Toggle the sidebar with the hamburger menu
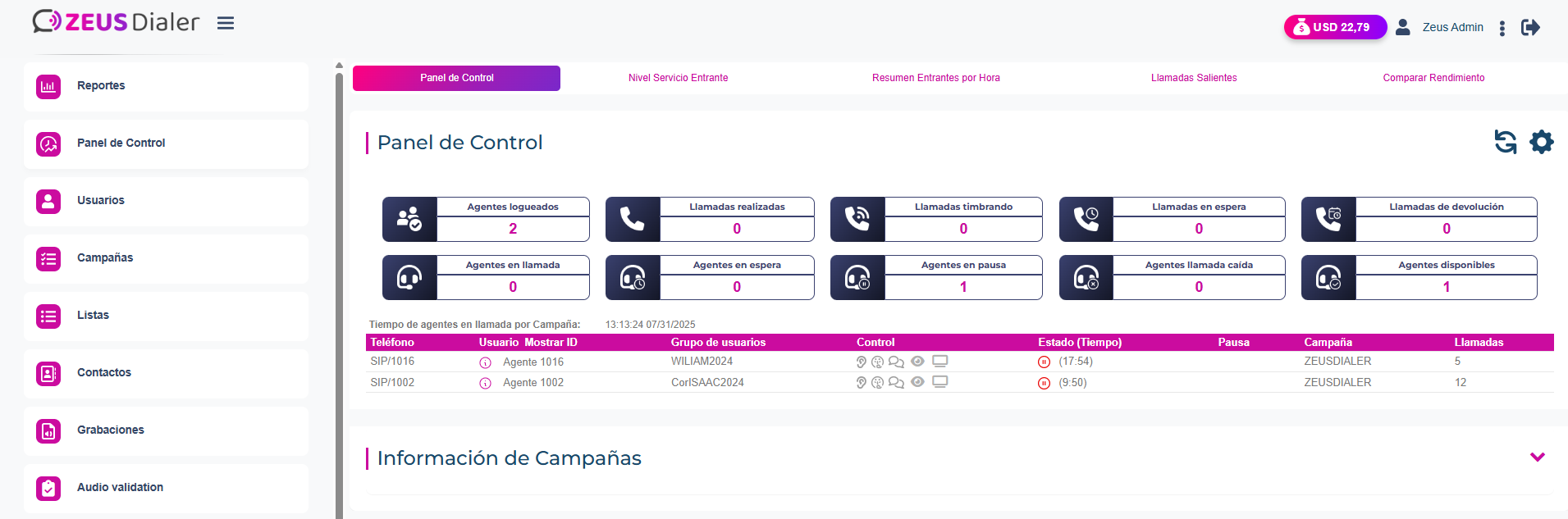This screenshot has height=519, width=1568. [226, 24]
